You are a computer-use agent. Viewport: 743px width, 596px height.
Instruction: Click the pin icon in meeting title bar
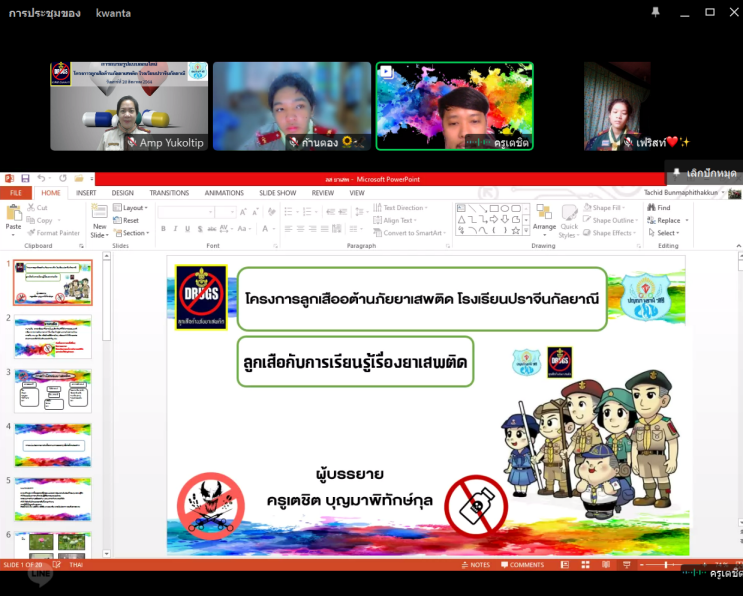tap(655, 13)
